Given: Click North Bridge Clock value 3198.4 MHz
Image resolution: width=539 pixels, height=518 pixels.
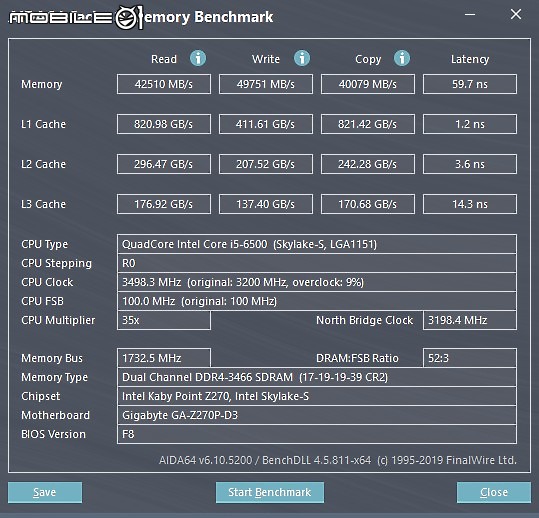Looking at the screenshot, I should coord(470,320).
